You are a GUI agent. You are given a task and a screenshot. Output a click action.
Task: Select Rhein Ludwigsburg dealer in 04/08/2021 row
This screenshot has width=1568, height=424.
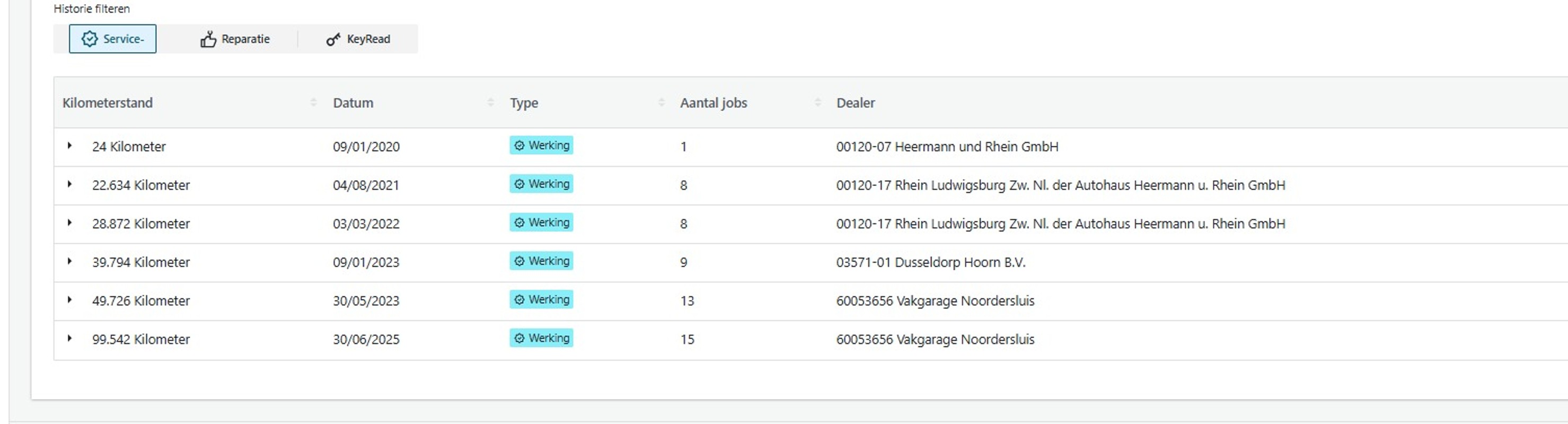pos(1060,185)
